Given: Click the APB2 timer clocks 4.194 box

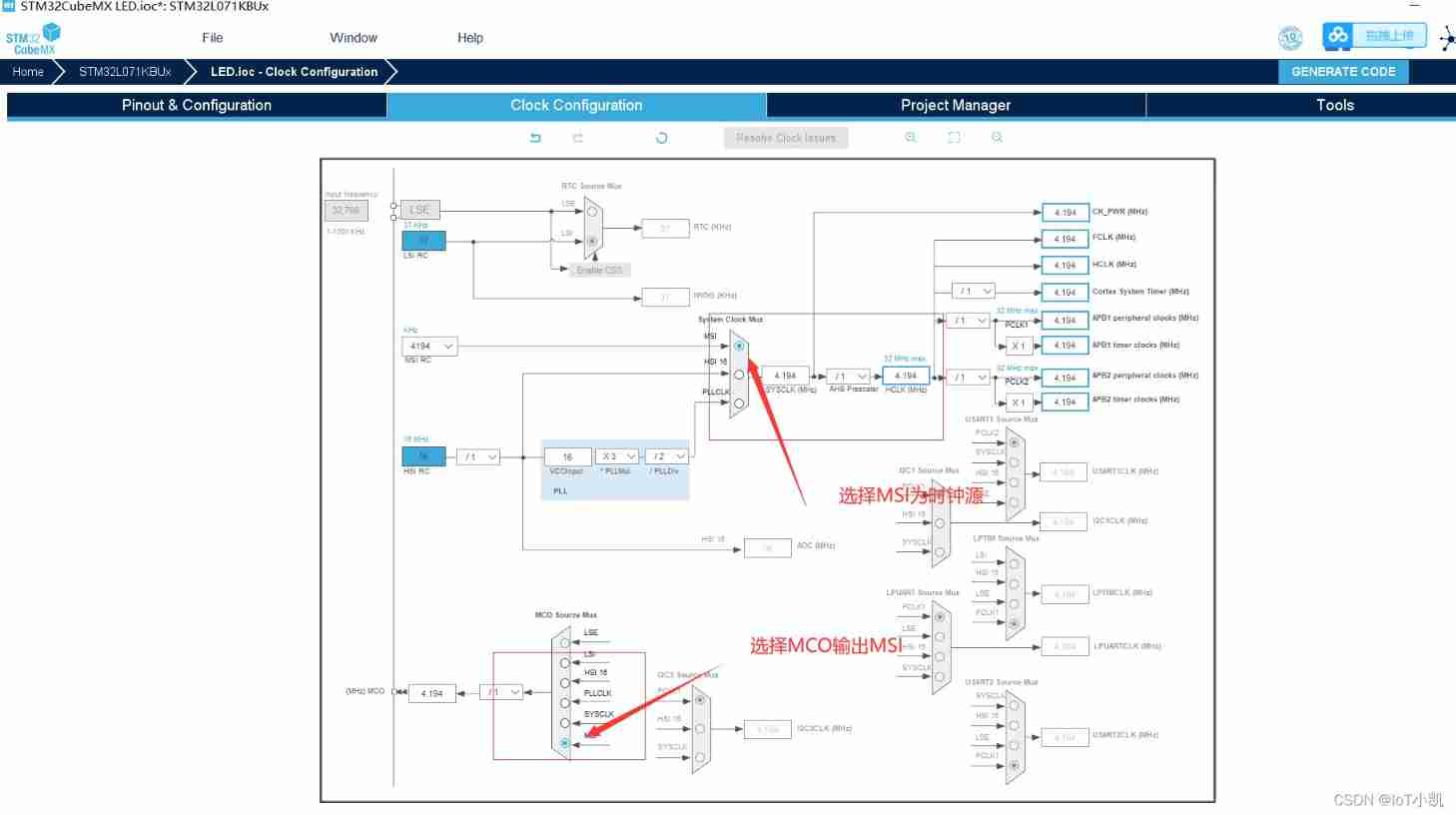Looking at the screenshot, I should 1065,402.
